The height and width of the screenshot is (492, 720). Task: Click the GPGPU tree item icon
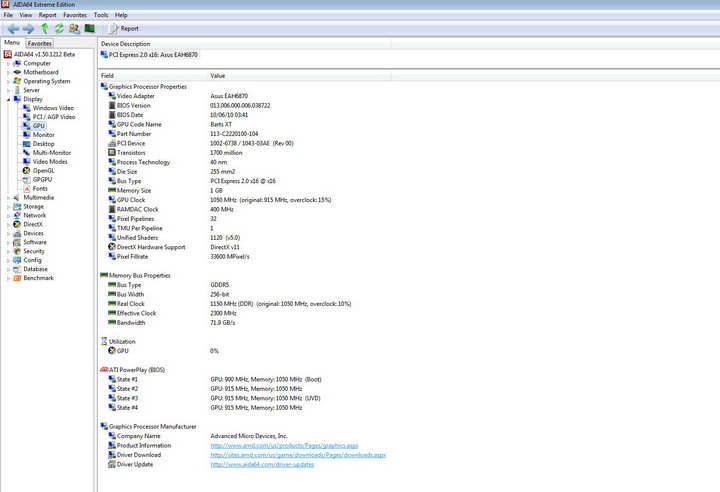click(27, 180)
